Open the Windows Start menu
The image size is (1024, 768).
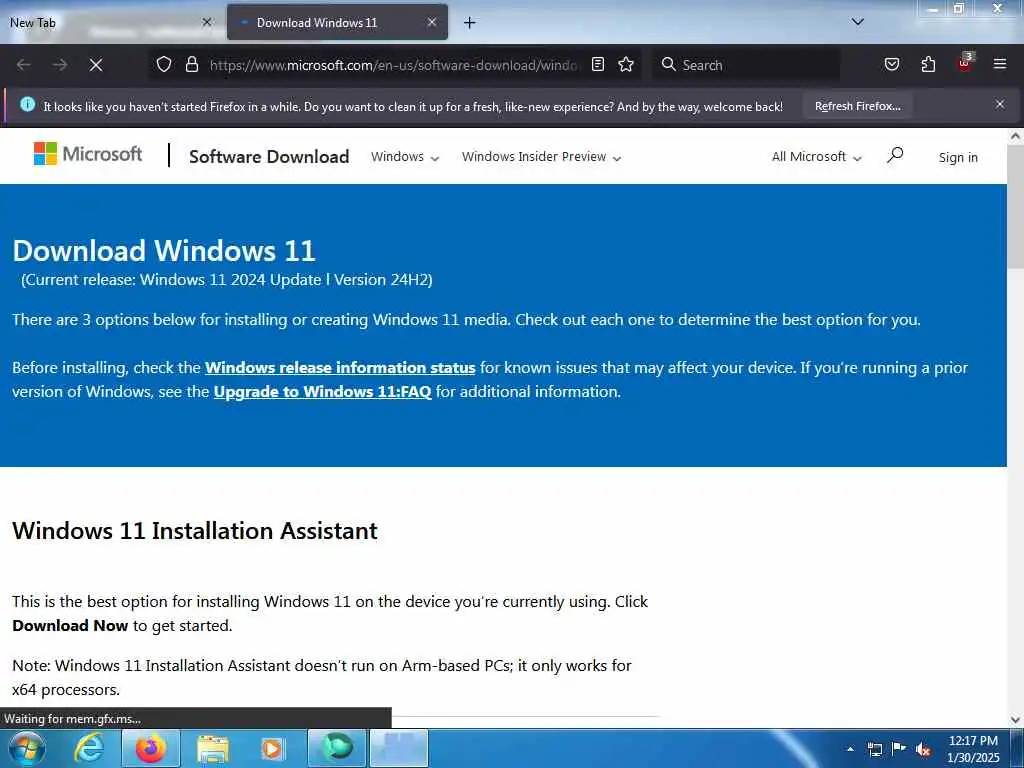point(26,748)
